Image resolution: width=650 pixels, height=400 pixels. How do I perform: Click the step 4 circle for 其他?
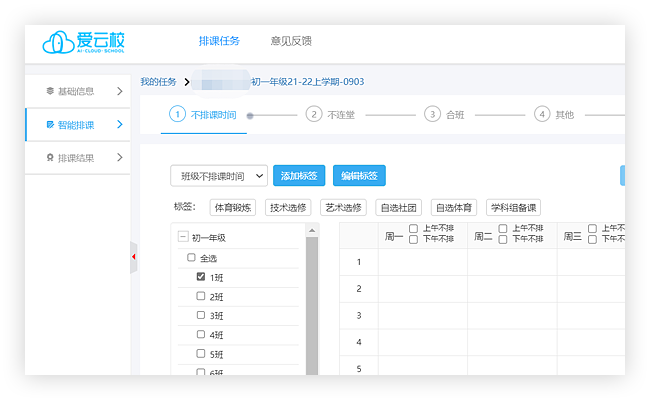click(542, 115)
